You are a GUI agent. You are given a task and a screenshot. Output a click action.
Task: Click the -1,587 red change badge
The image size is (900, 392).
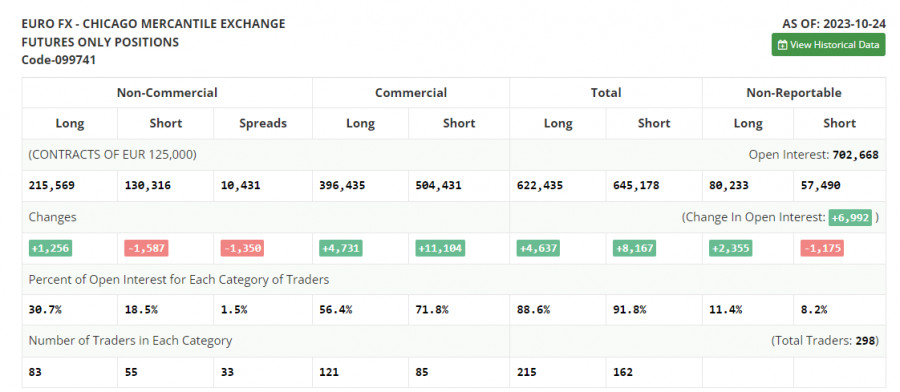pos(146,248)
